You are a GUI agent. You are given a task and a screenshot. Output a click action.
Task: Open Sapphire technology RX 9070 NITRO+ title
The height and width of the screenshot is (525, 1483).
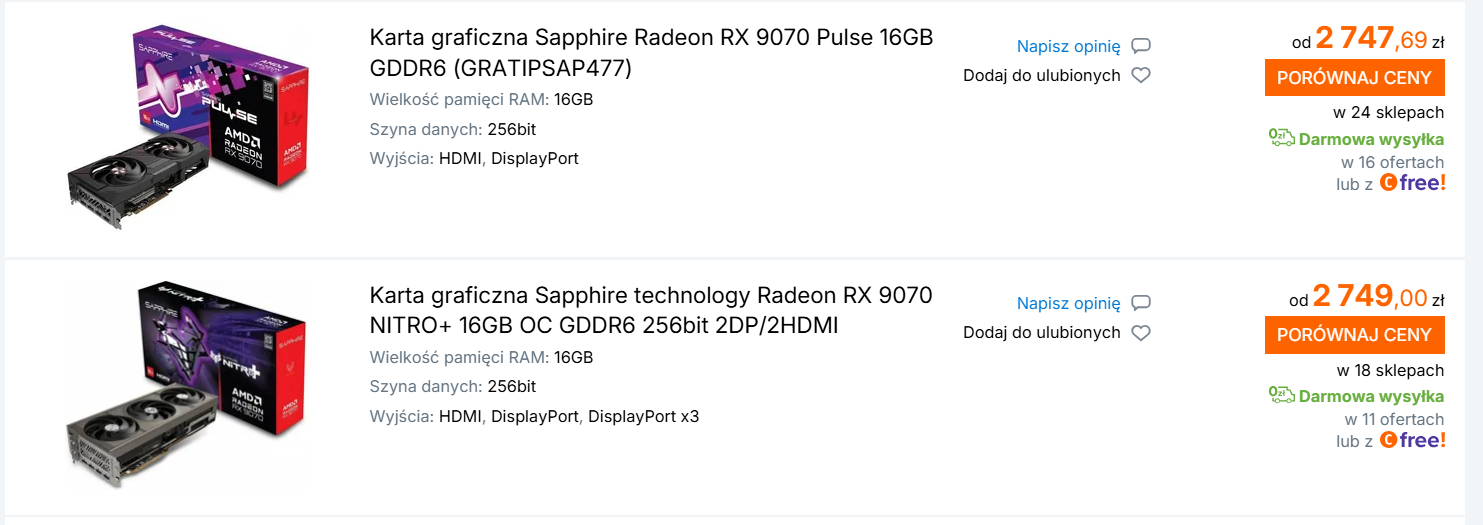651,310
